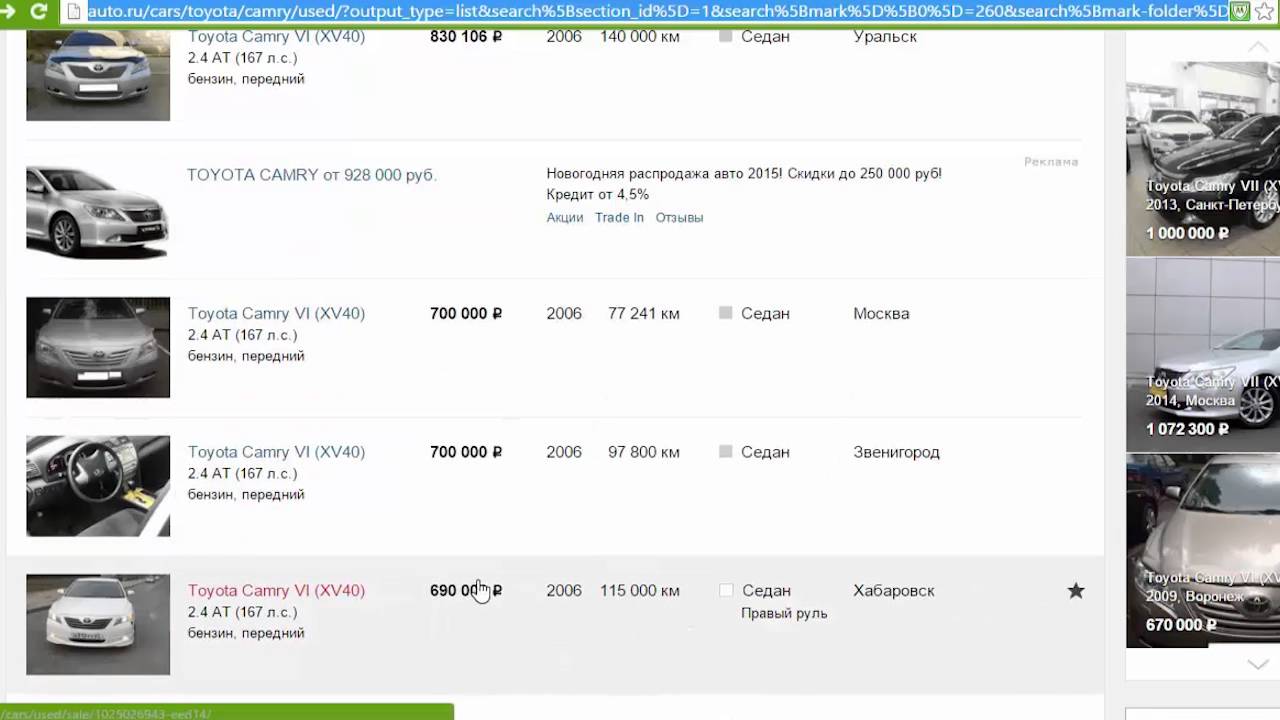This screenshot has width=1280, height=720.
Task: Click the Реклама label
Action: (x=1051, y=162)
